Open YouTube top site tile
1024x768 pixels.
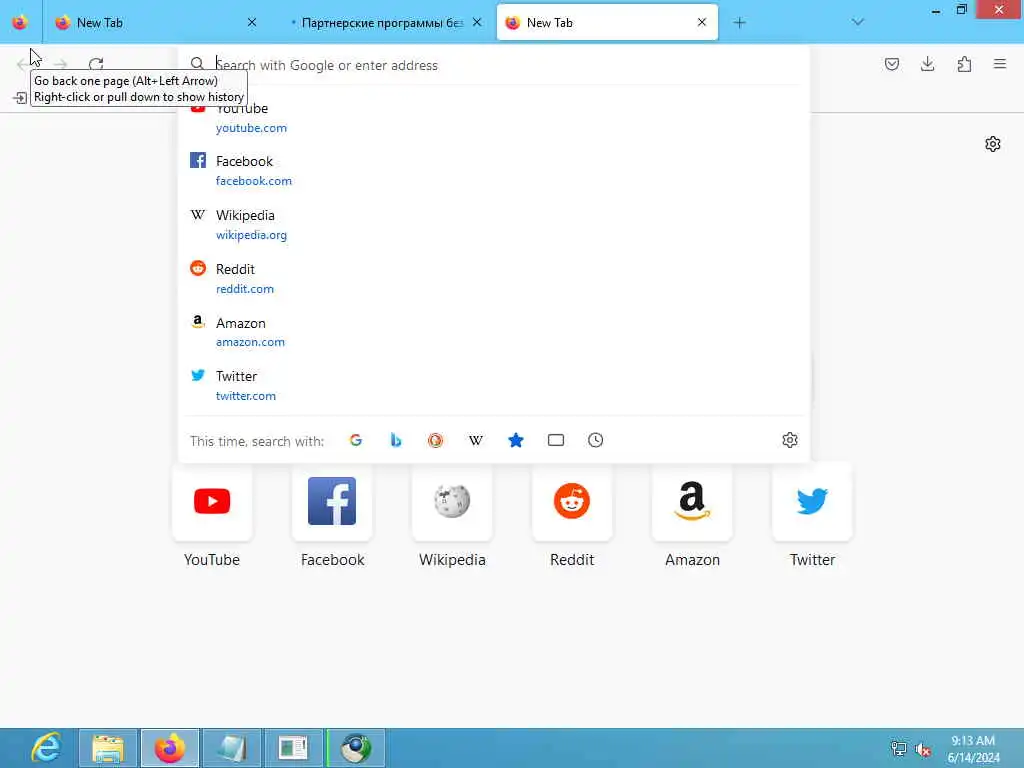pyautogui.click(x=212, y=502)
